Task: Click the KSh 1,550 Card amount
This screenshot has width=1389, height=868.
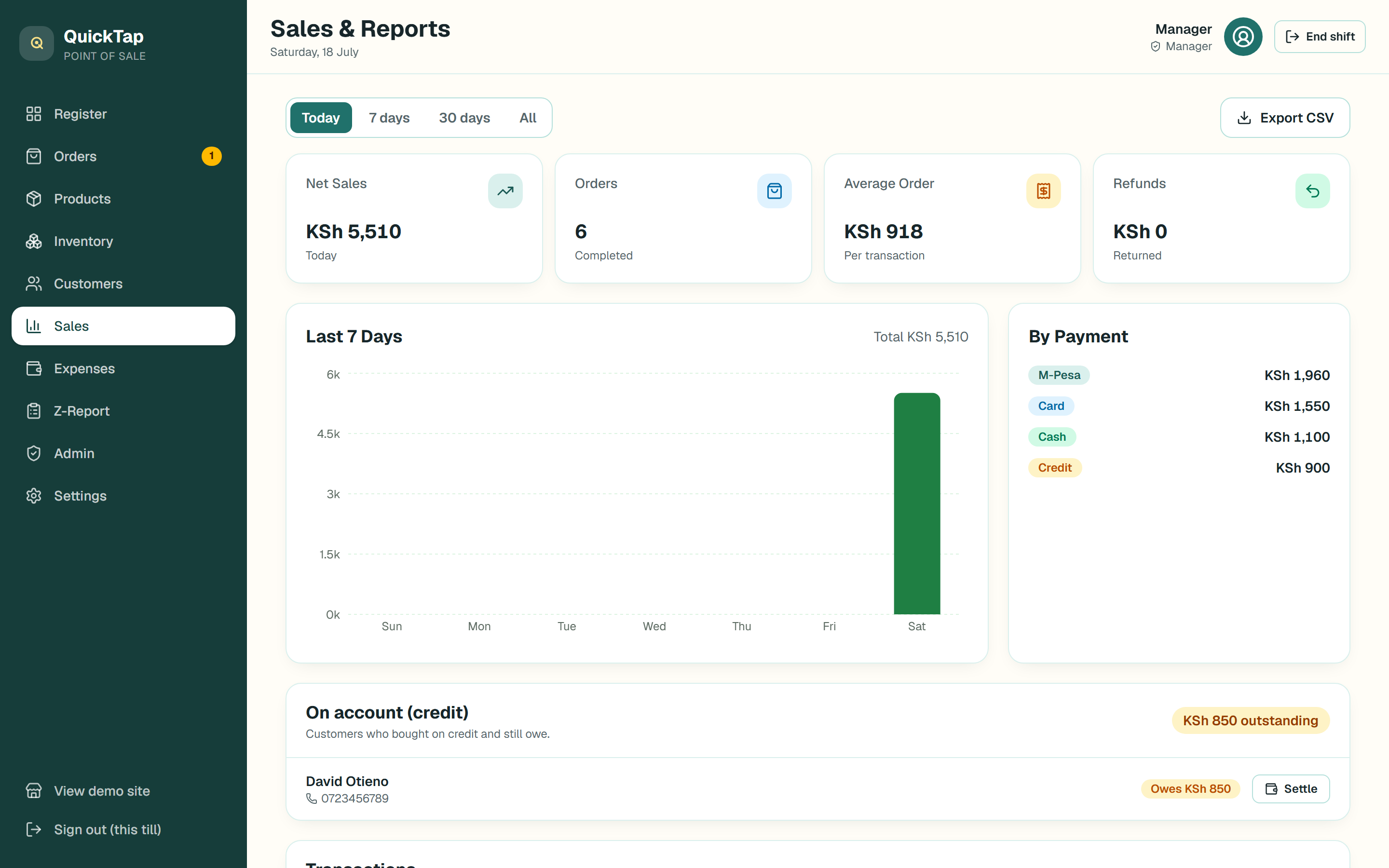Action: (x=1296, y=406)
